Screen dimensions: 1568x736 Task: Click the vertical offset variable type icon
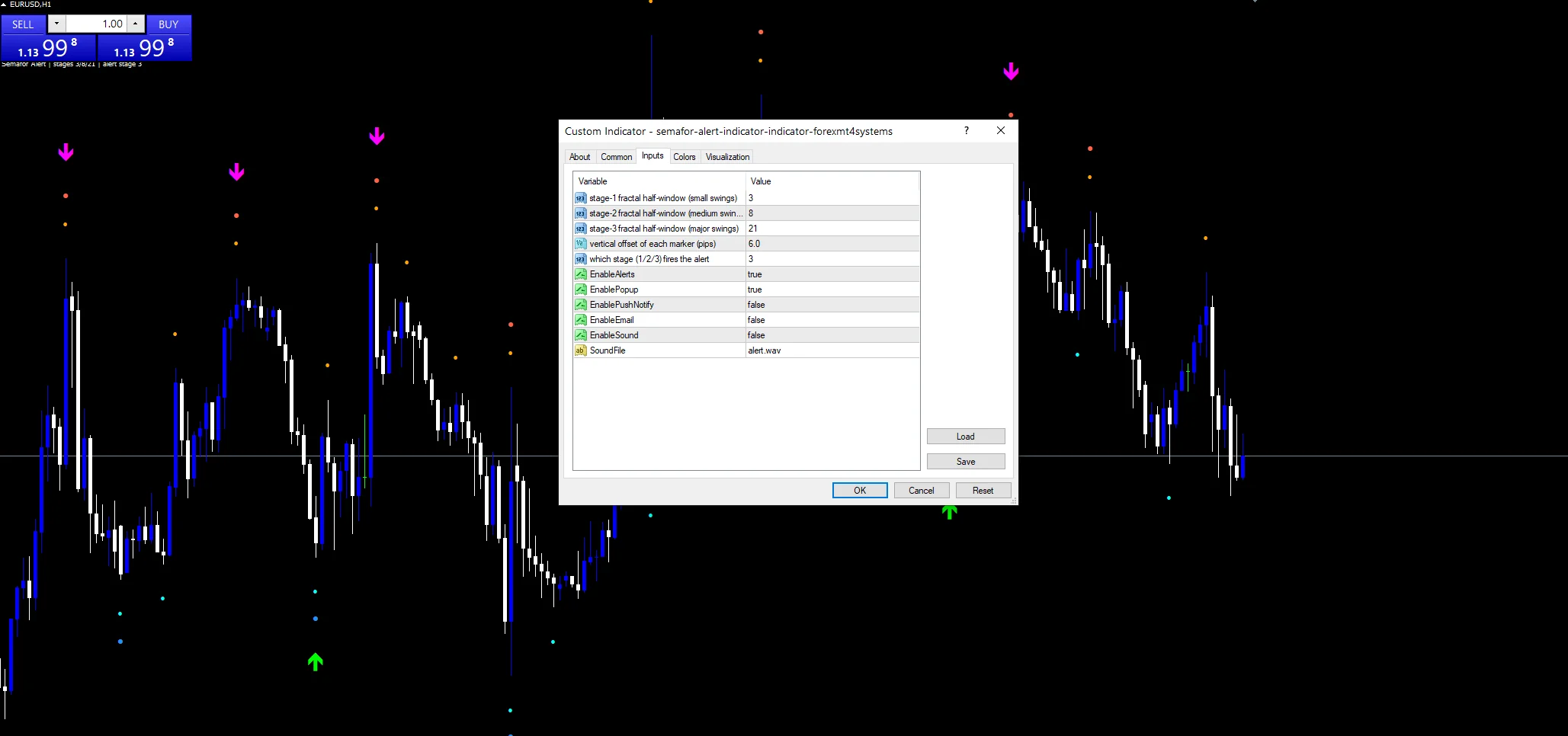pyautogui.click(x=581, y=244)
